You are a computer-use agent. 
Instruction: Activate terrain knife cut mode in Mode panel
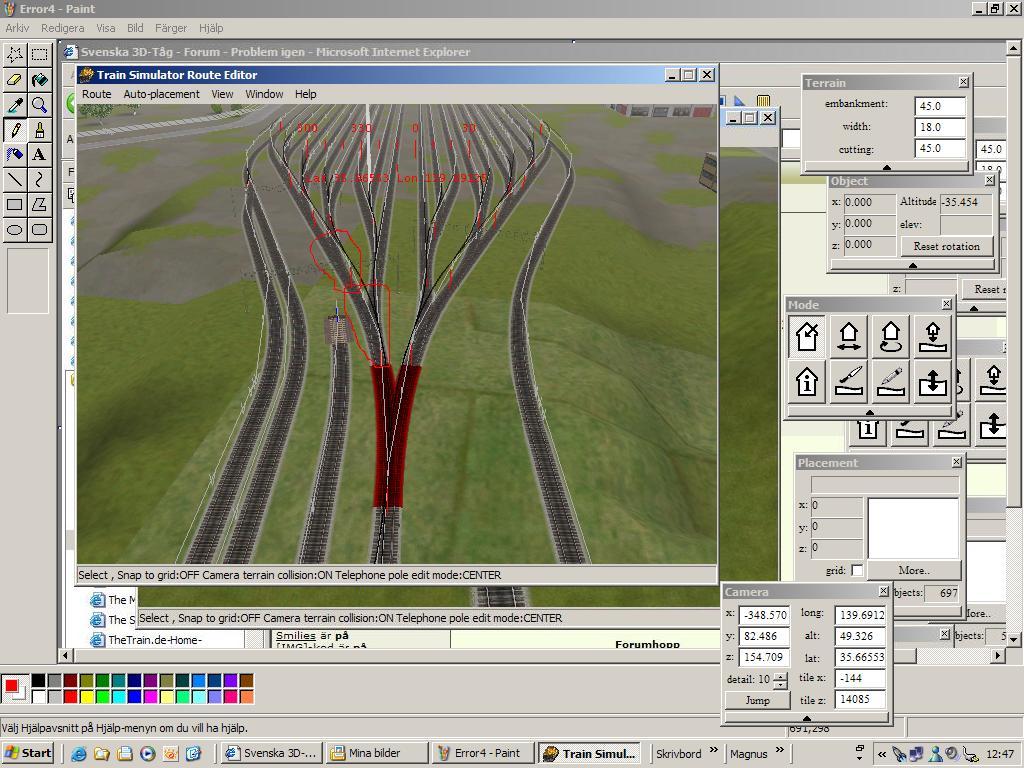(849, 381)
